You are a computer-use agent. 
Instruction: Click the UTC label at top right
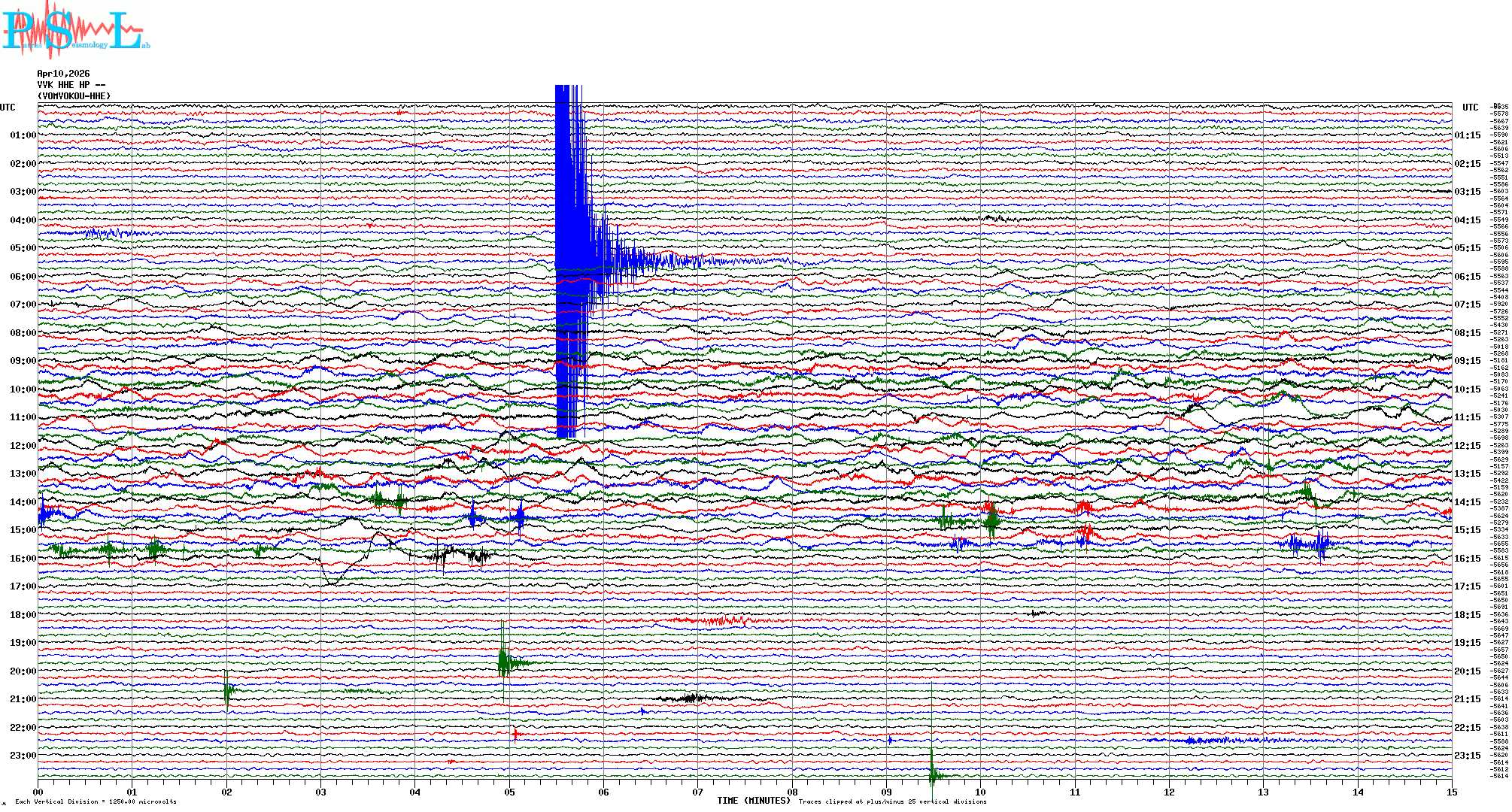point(1470,108)
